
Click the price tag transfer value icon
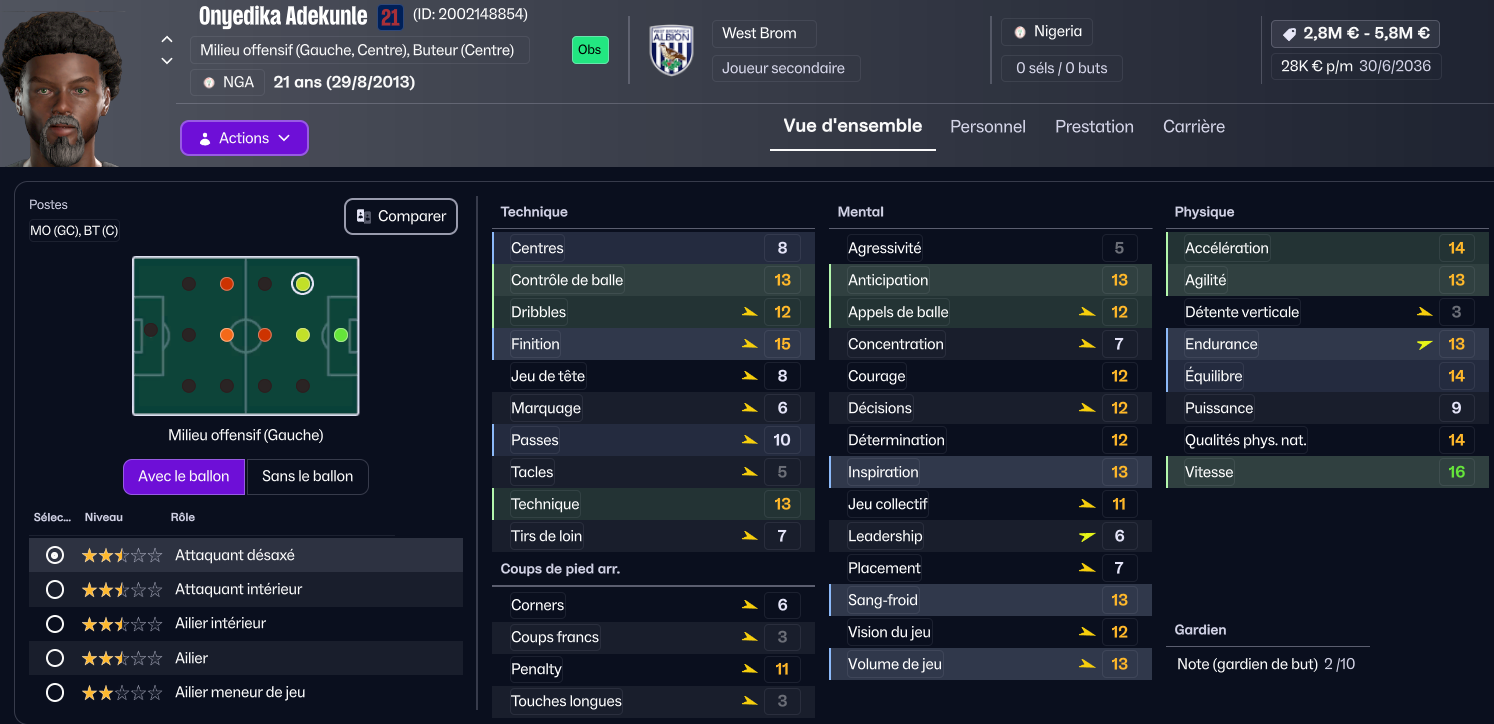1289,33
